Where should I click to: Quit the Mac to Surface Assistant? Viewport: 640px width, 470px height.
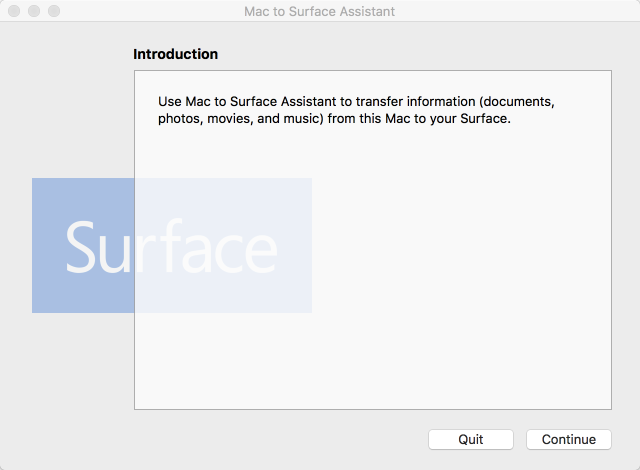tap(471, 439)
